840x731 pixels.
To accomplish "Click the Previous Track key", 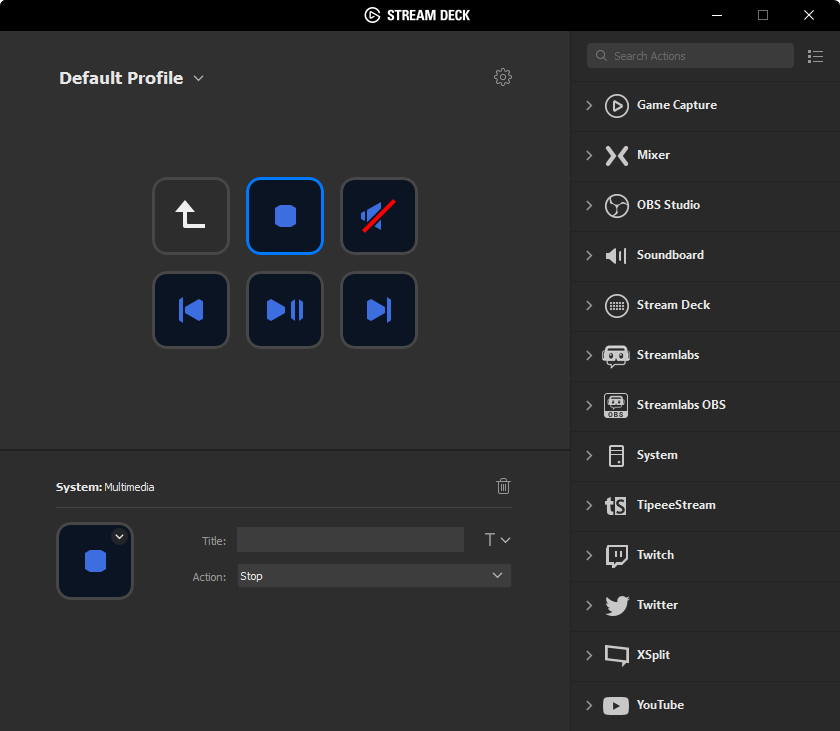I will point(190,310).
